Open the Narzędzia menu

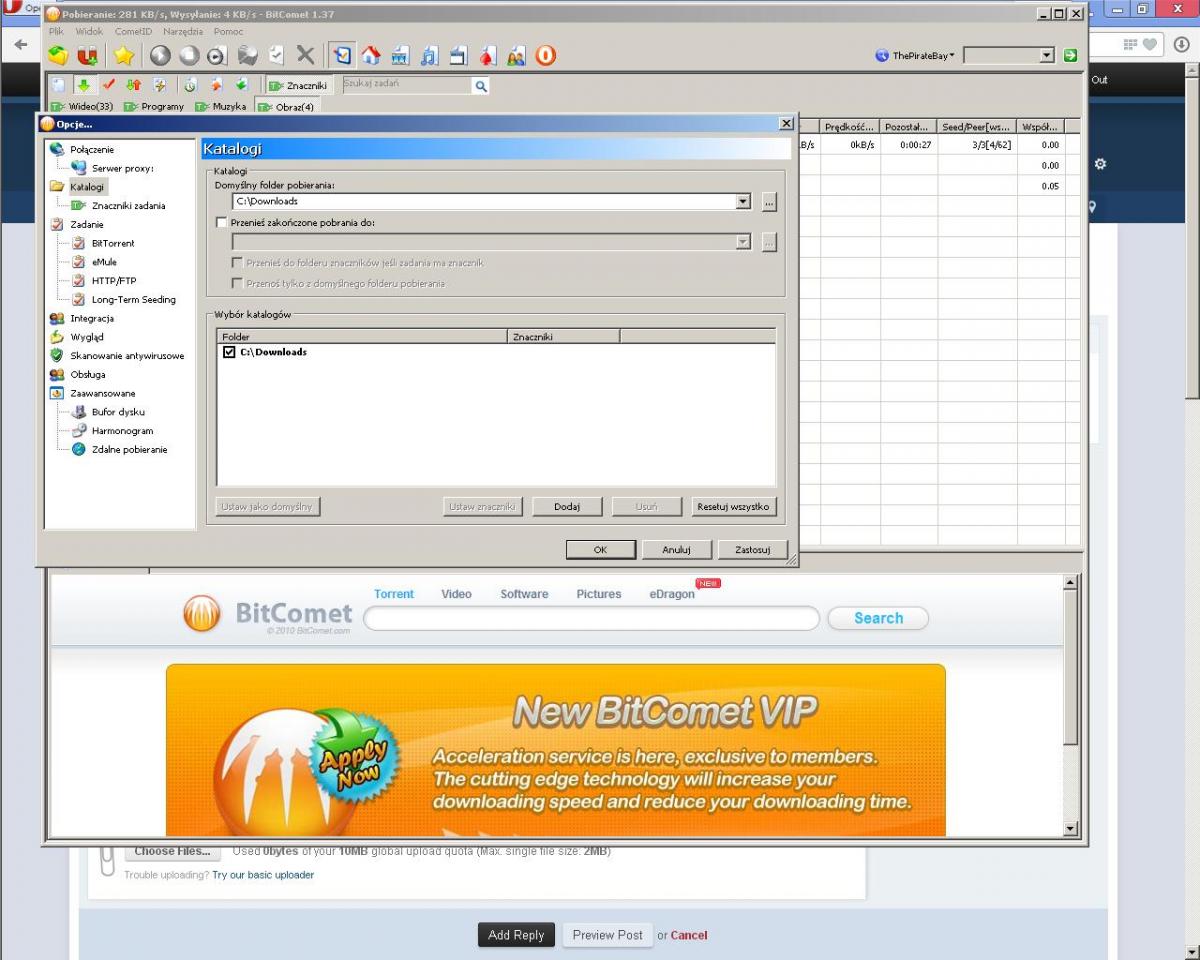183,31
